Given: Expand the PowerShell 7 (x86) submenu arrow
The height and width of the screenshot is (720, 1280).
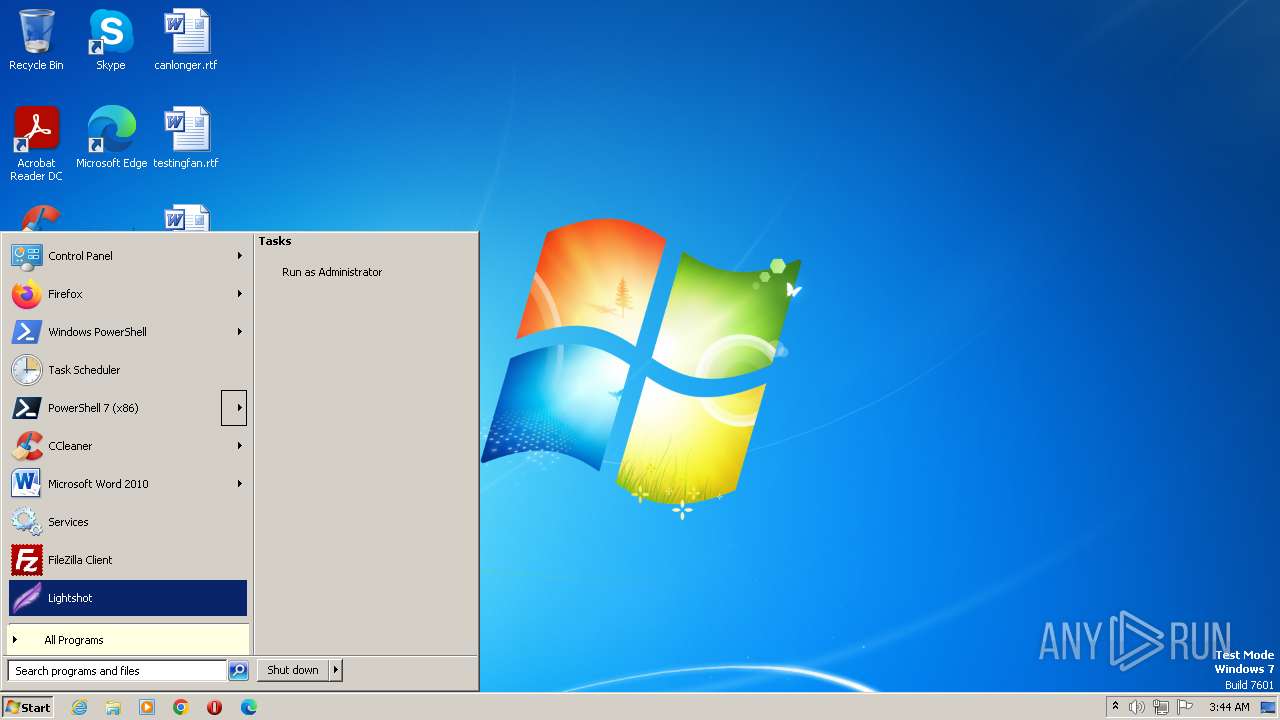Looking at the screenshot, I should [234, 408].
